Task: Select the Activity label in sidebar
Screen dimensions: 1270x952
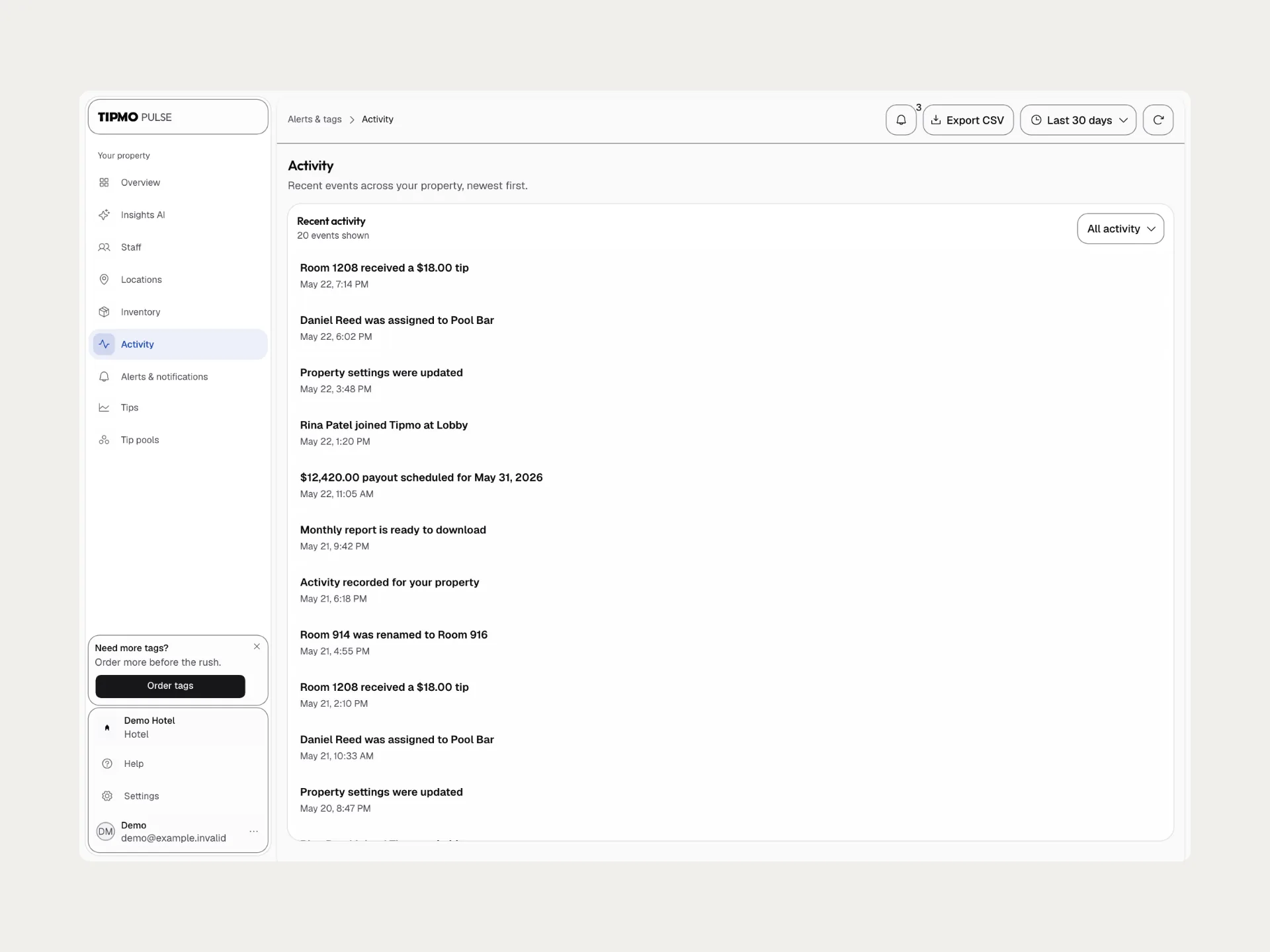Action: coord(138,344)
